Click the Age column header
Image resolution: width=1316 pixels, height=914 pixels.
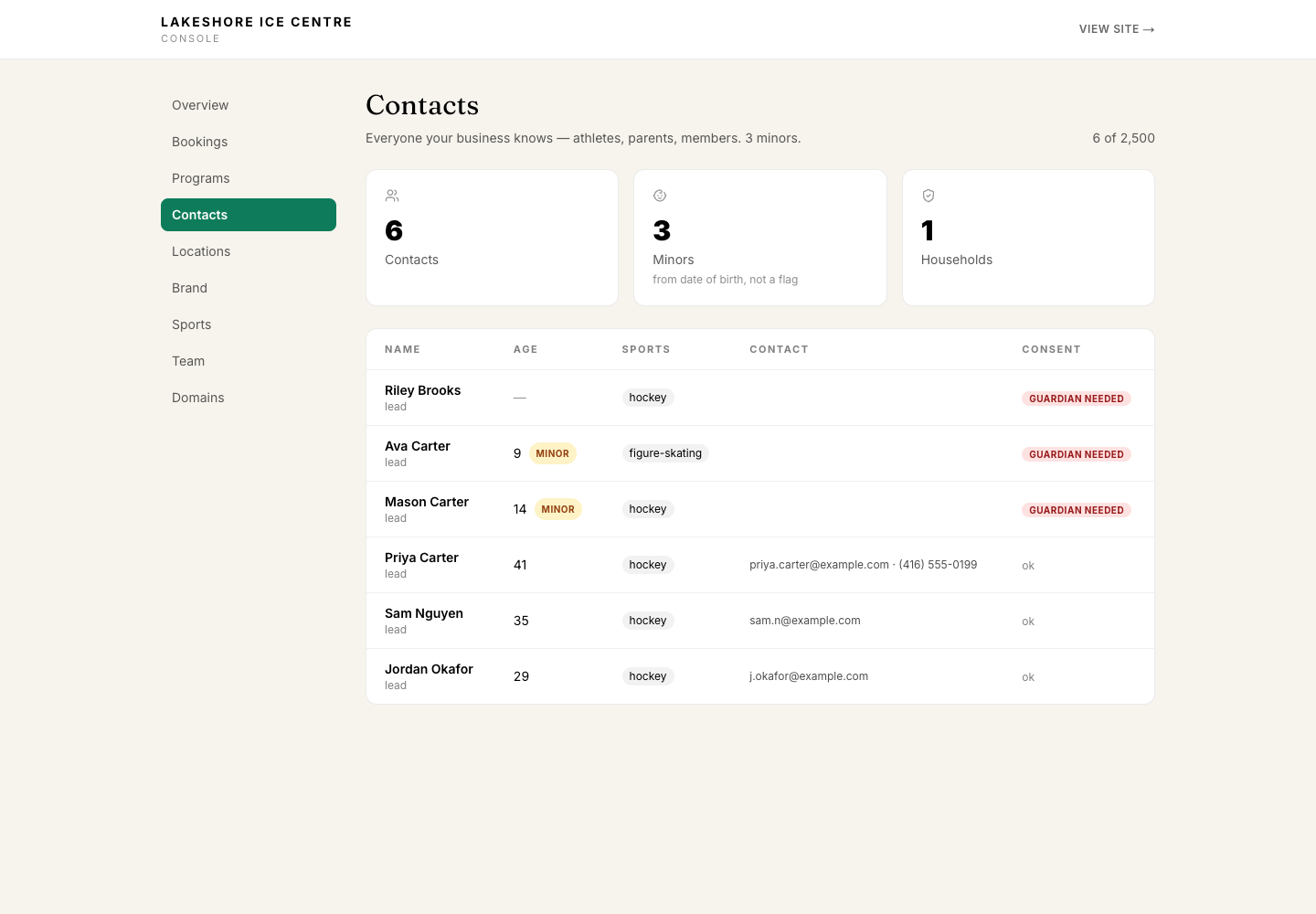[525, 349]
